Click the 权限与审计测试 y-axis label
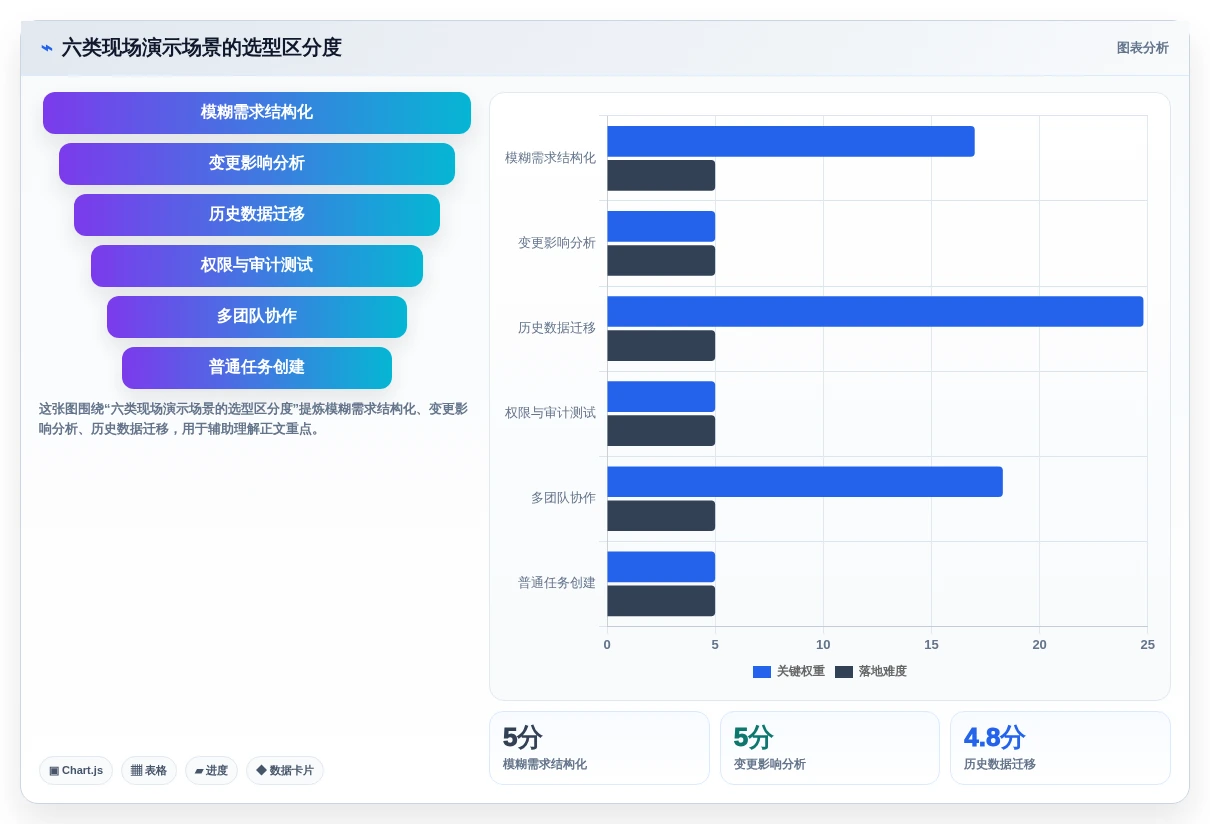Viewport: 1210px width, 824px height. pyautogui.click(x=550, y=413)
